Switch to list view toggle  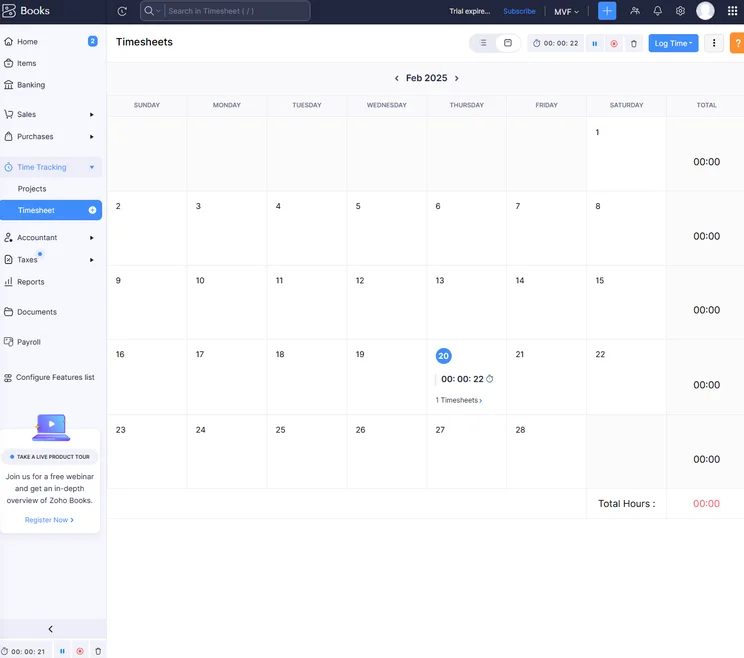point(483,43)
